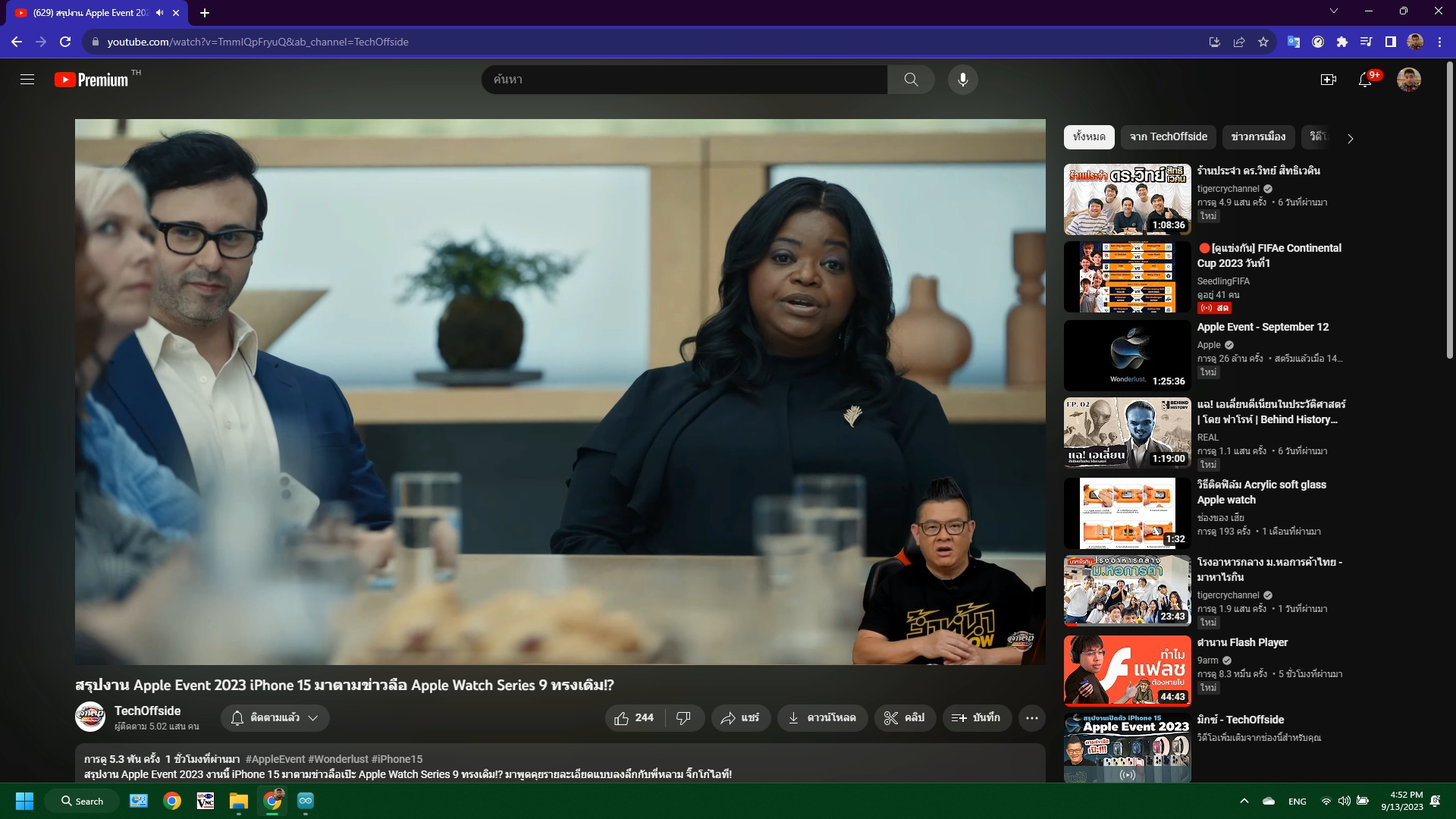This screenshot has width=1456, height=819.
Task: Select the ทั้งหมด filter chip
Action: 1089,137
